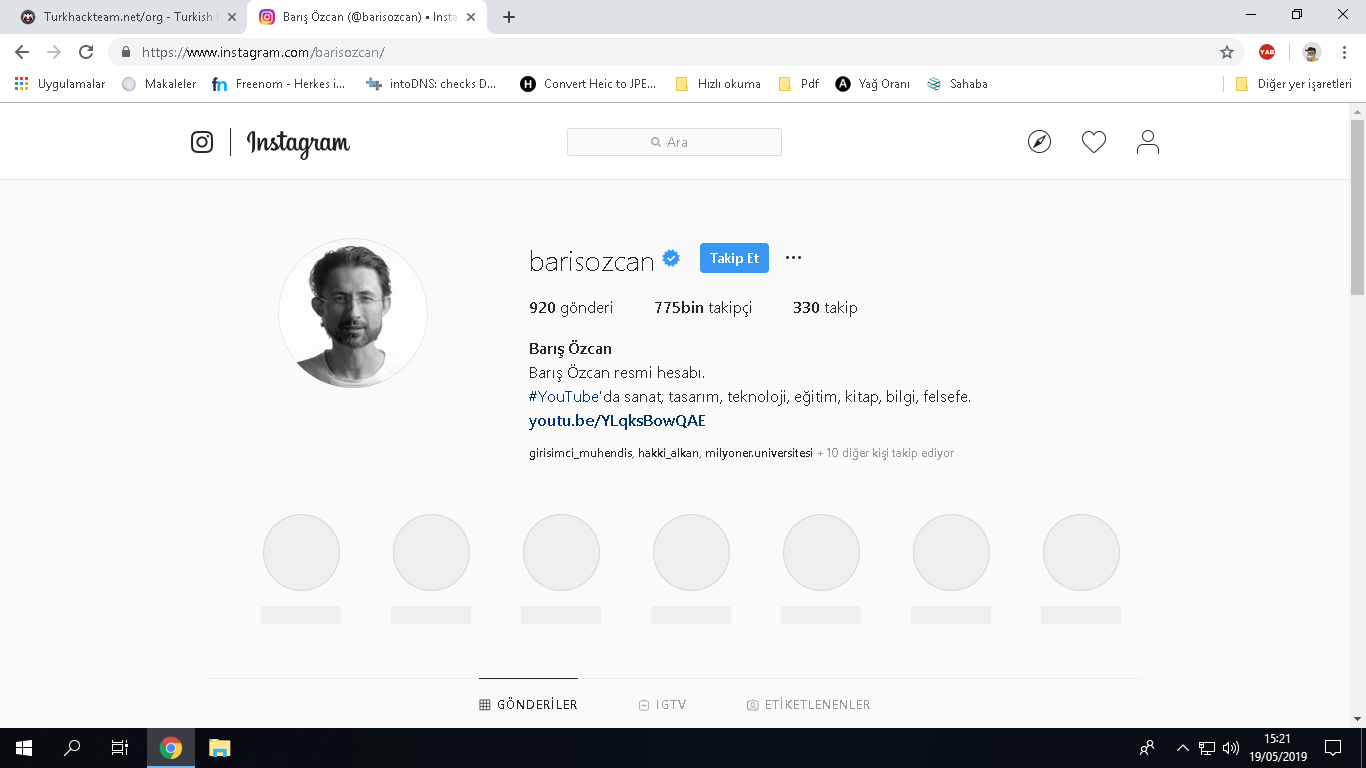Click the site security padlock icon
The image size is (1366, 768).
click(126, 52)
